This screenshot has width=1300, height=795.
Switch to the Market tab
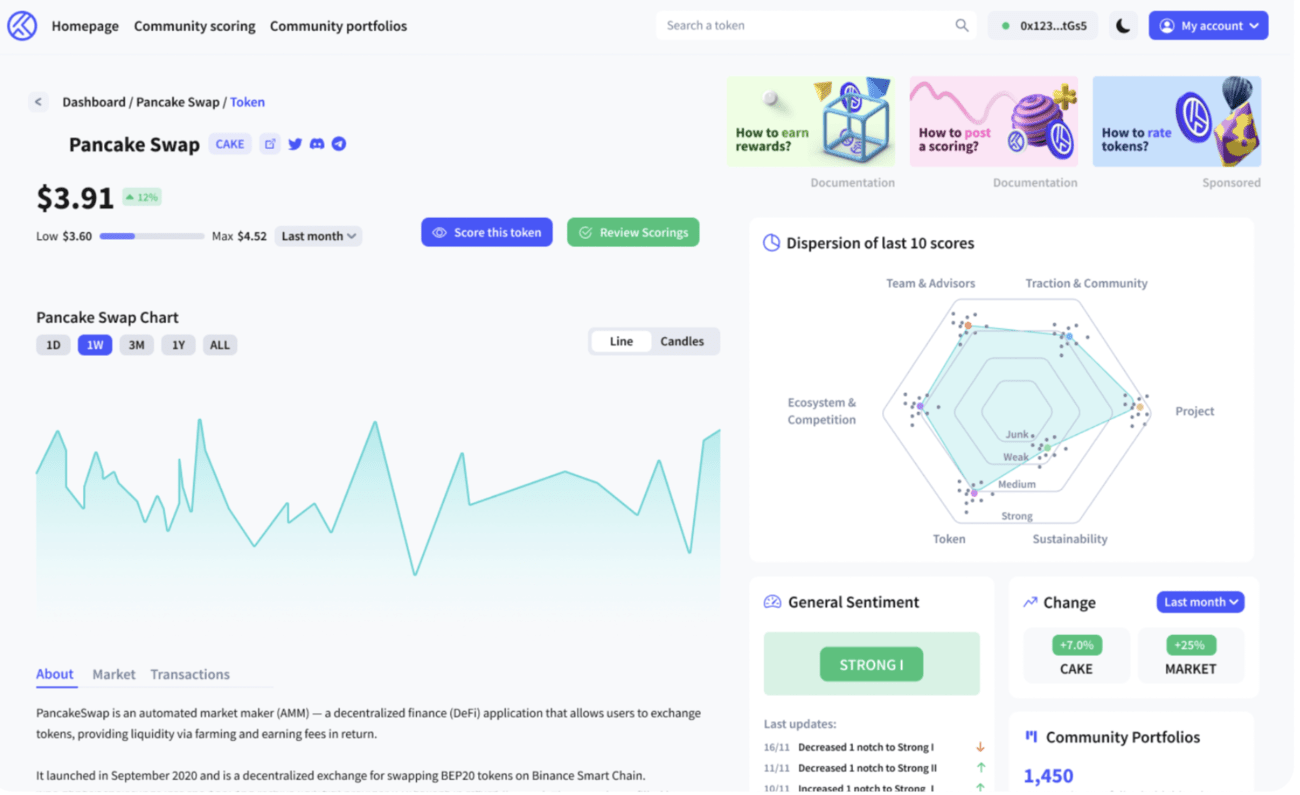(114, 674)
